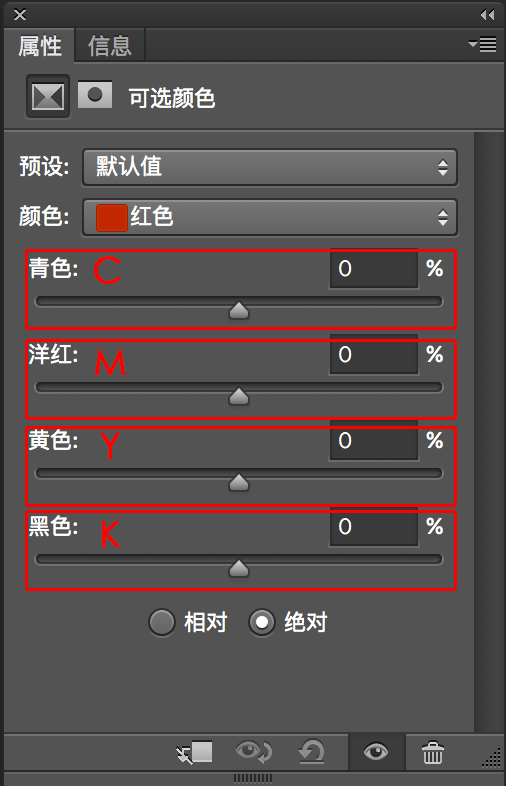Click the 青色 slider handle
Image resolution: width=506 pixels, height=786 pixels.
tap(239, 310)
